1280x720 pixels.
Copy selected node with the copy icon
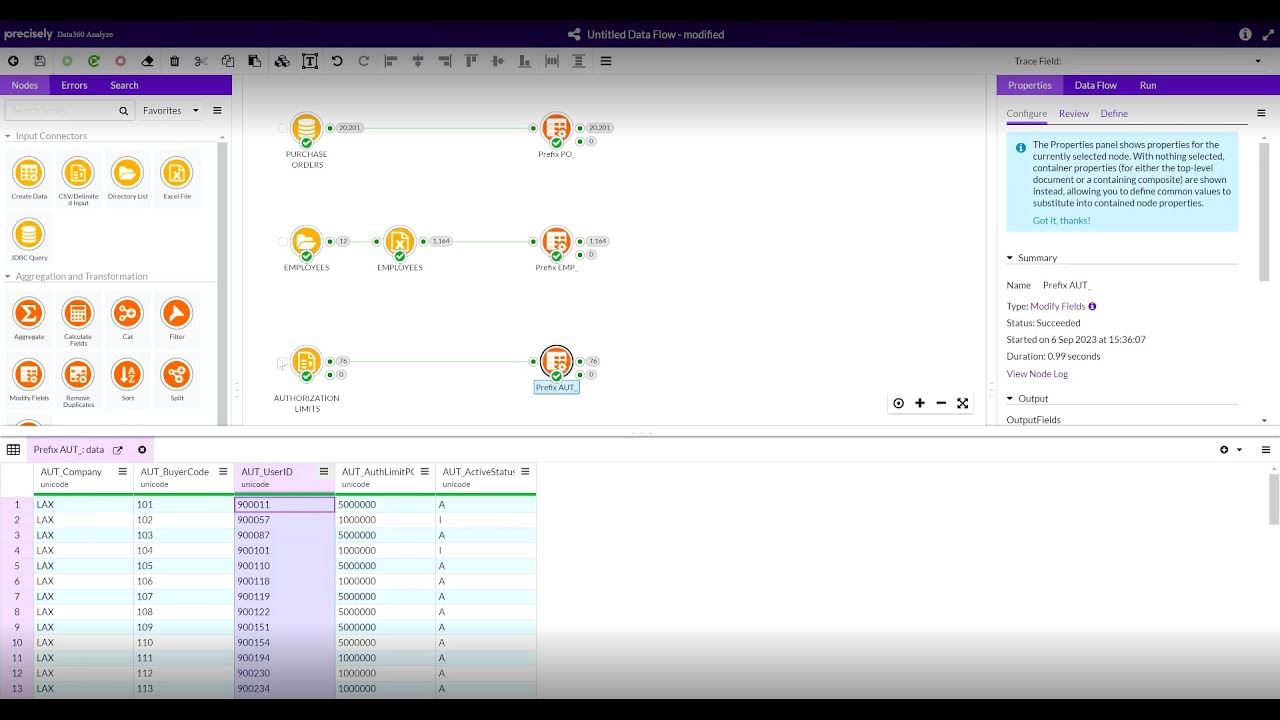click(x=228, y=61)
